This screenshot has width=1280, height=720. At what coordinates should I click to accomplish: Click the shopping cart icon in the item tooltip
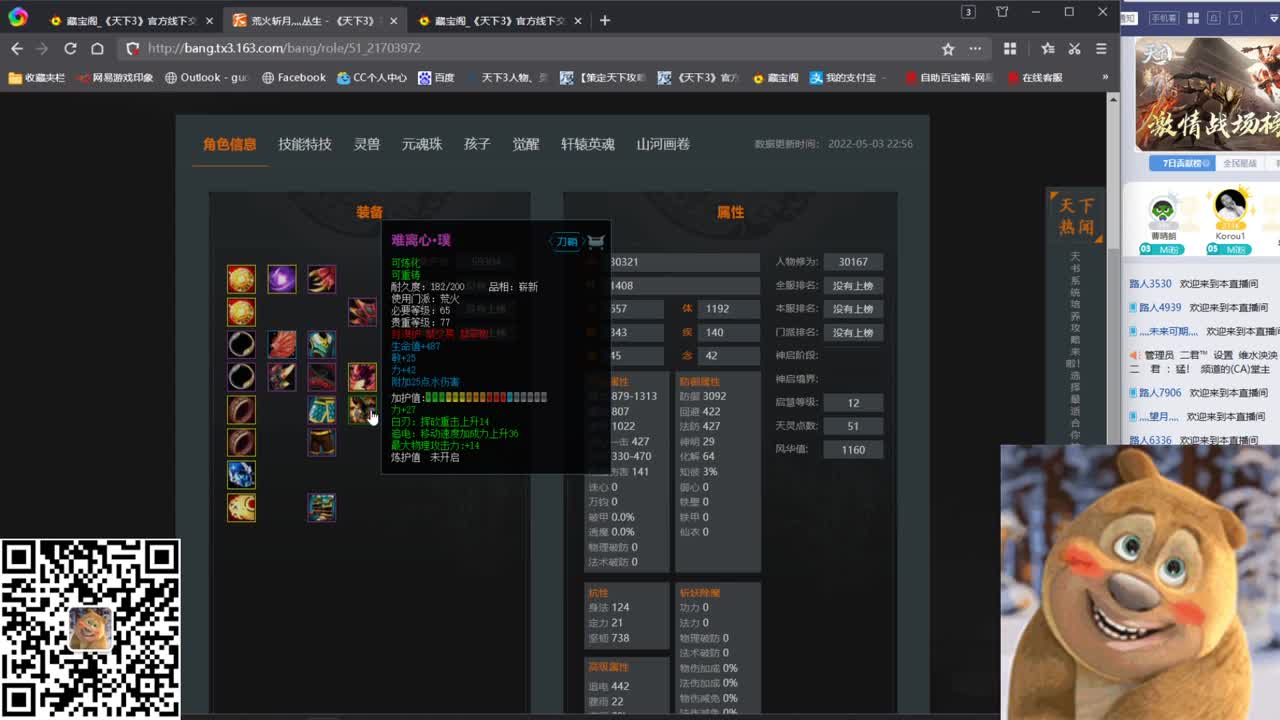pos(596,240)
